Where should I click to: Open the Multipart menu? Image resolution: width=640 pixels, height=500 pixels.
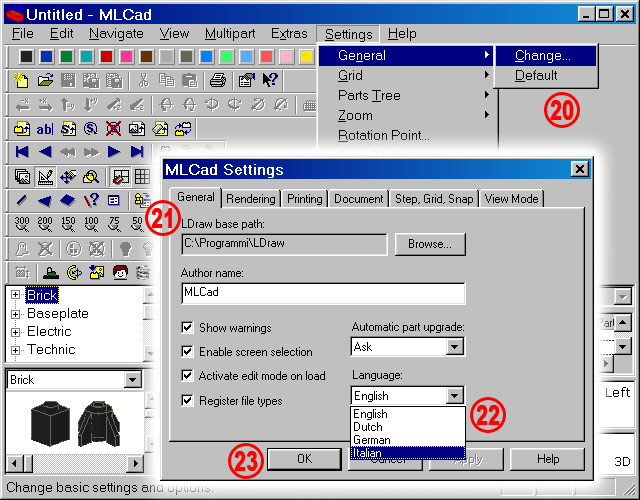point(230,33)
